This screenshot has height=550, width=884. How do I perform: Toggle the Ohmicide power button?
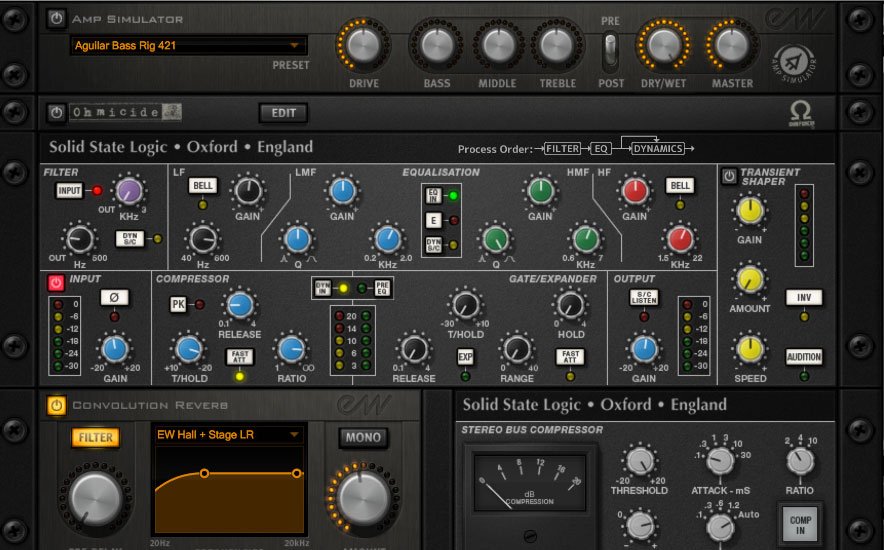click(56, 112)
